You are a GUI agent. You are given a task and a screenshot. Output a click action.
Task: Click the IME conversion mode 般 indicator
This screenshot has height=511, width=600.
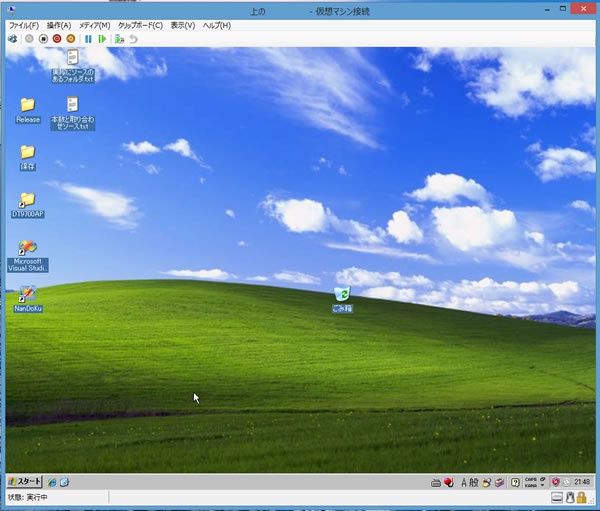click(x=474, y=482)
